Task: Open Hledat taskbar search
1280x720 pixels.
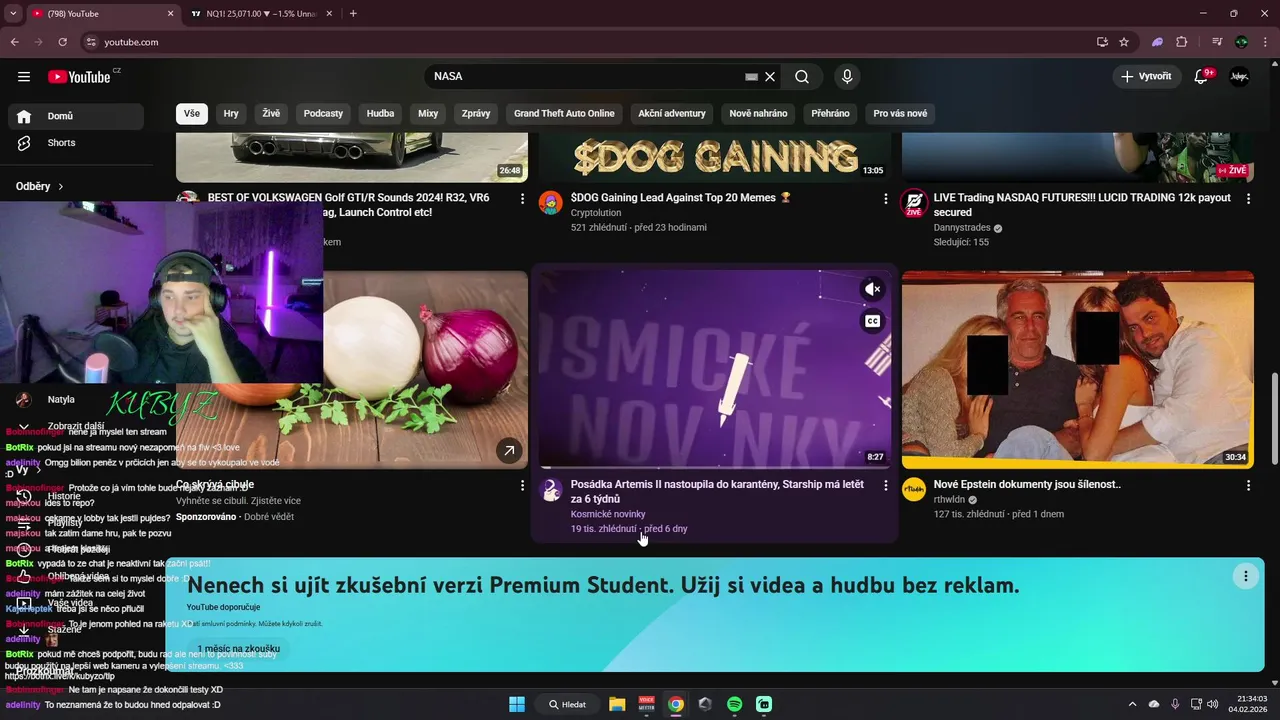Action: [567, 704]
